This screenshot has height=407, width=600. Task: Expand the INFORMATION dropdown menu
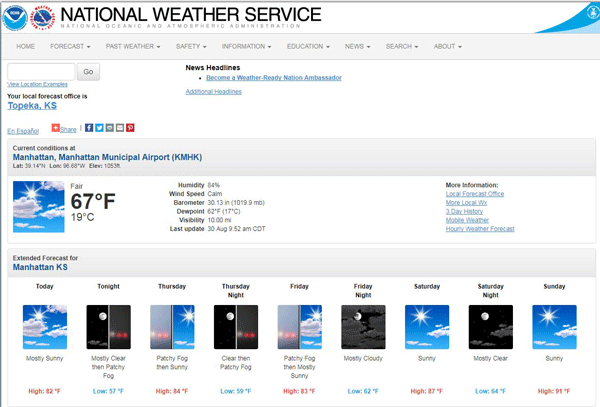point(246,46)
